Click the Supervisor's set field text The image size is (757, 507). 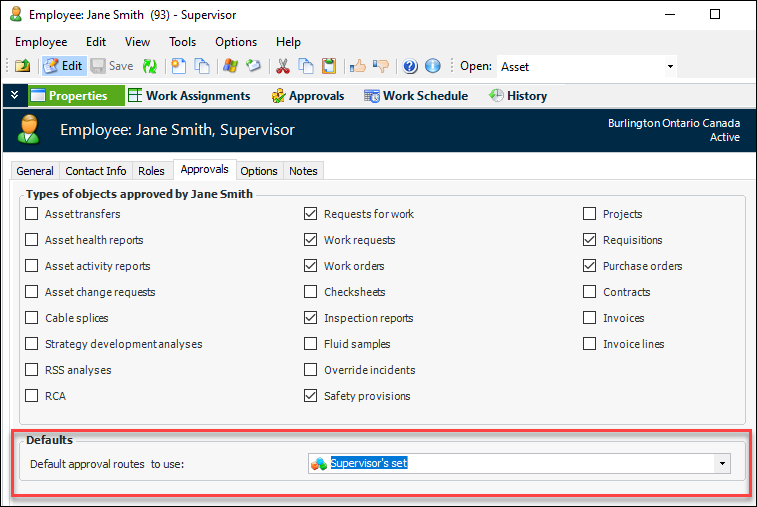coord(369,464)
